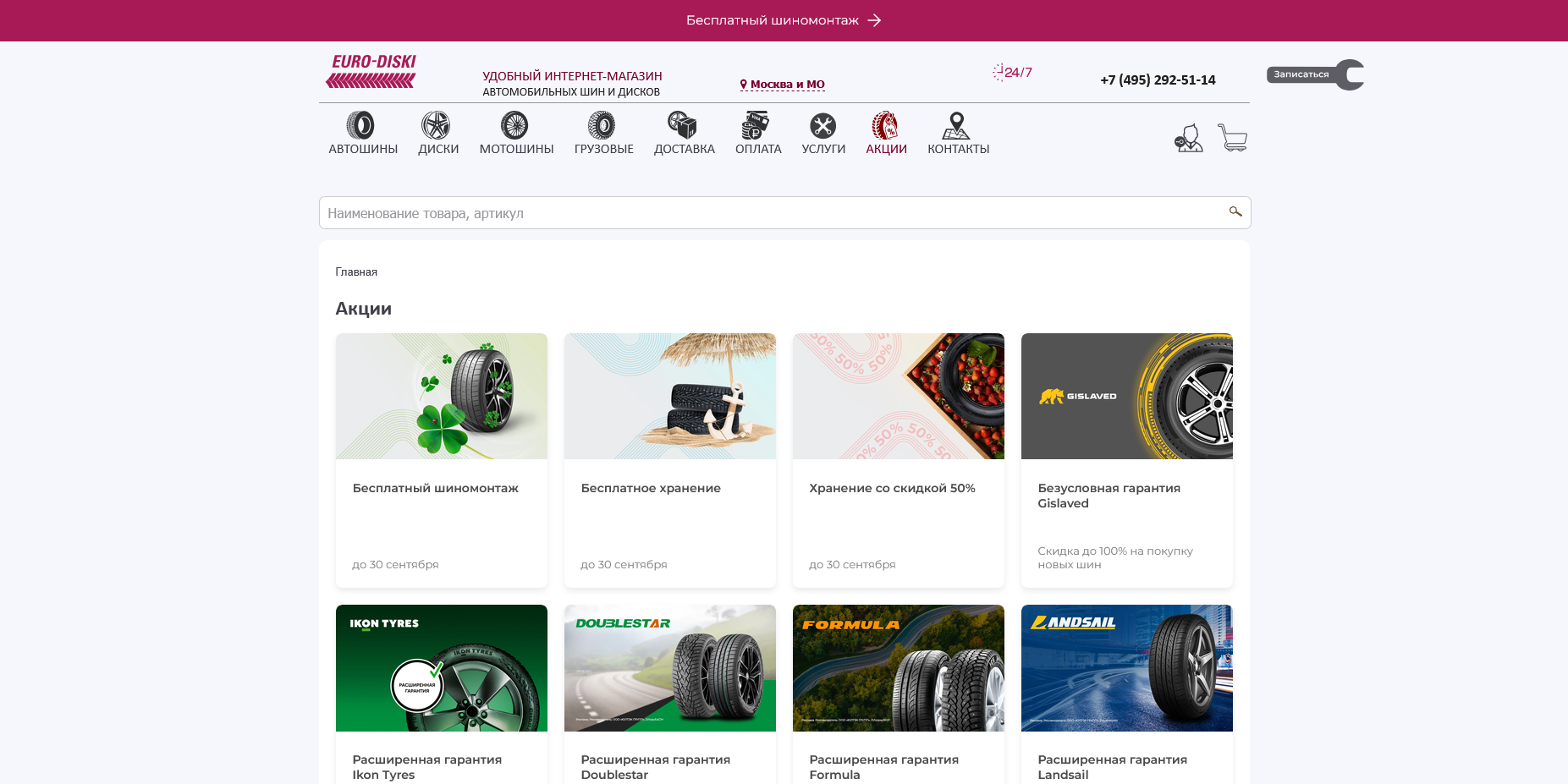Select the ОПЛАТА menu label

pyautogui.click(x=758, y=149)
